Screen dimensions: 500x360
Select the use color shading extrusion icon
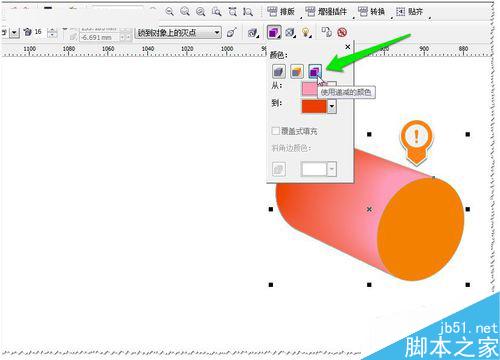click(x=315, y=71)
